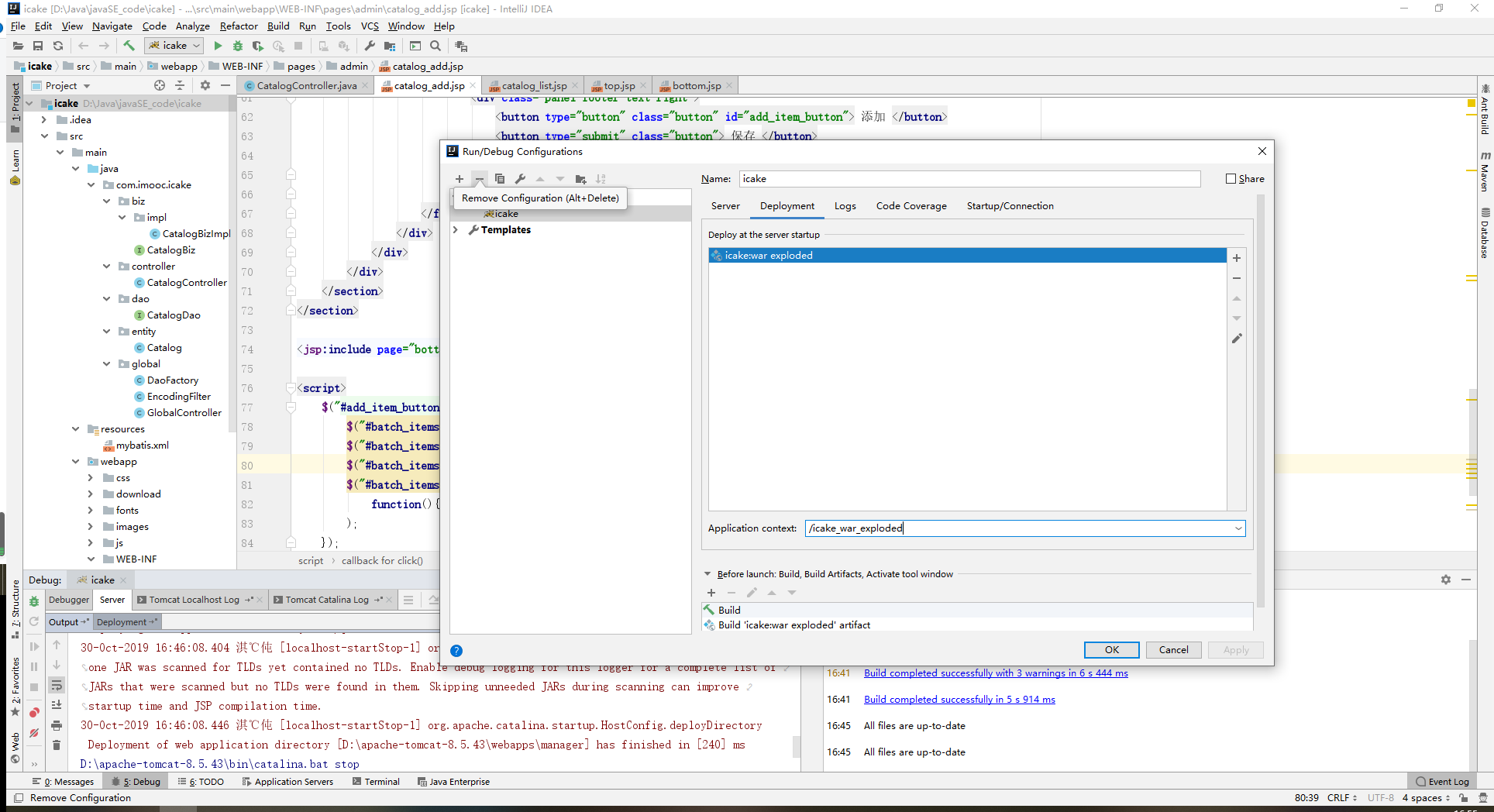
Task: Click the Open file toolbar icon
Action: pos(18,46)
